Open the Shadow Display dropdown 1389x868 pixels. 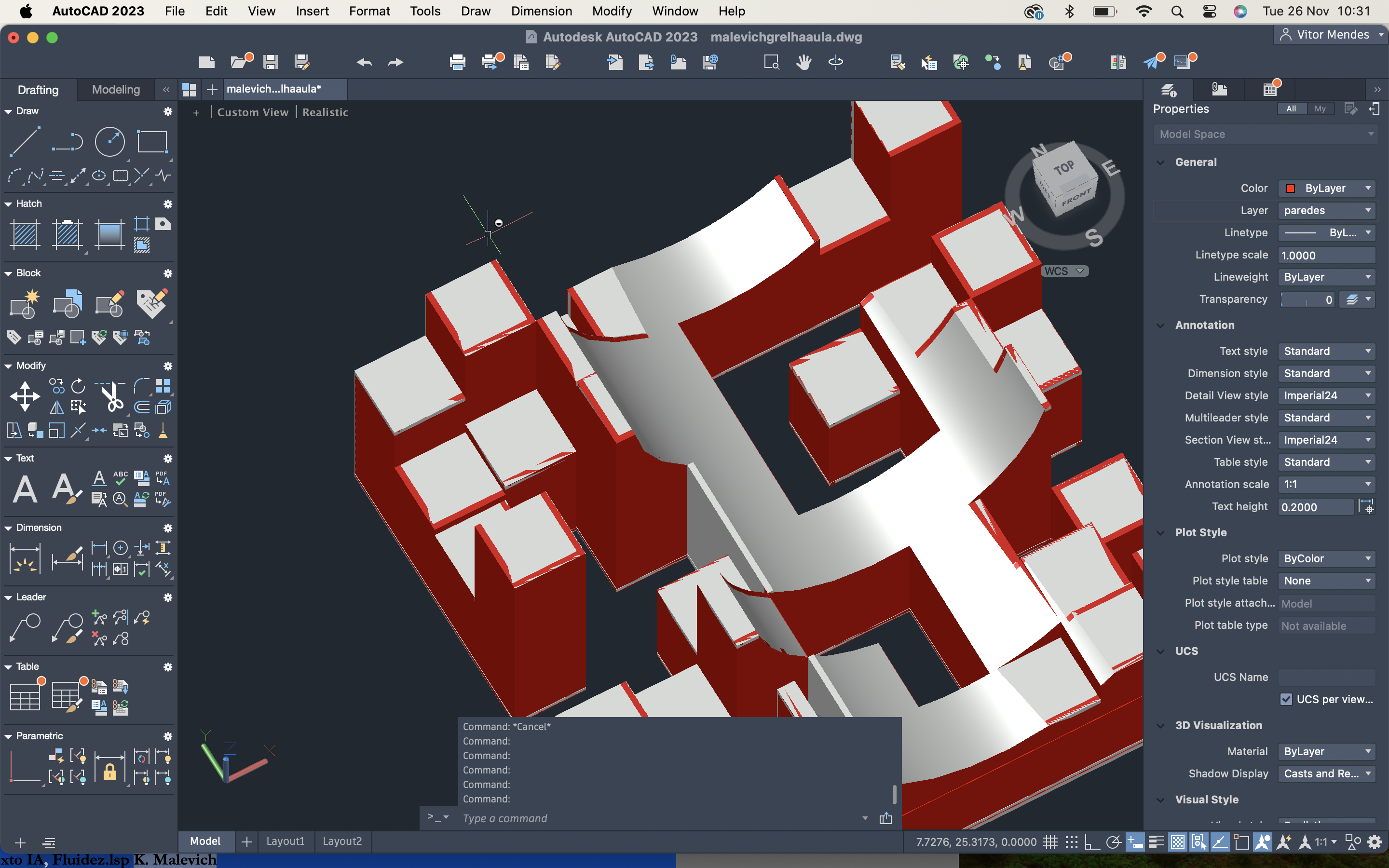[x=1326, y=773]
